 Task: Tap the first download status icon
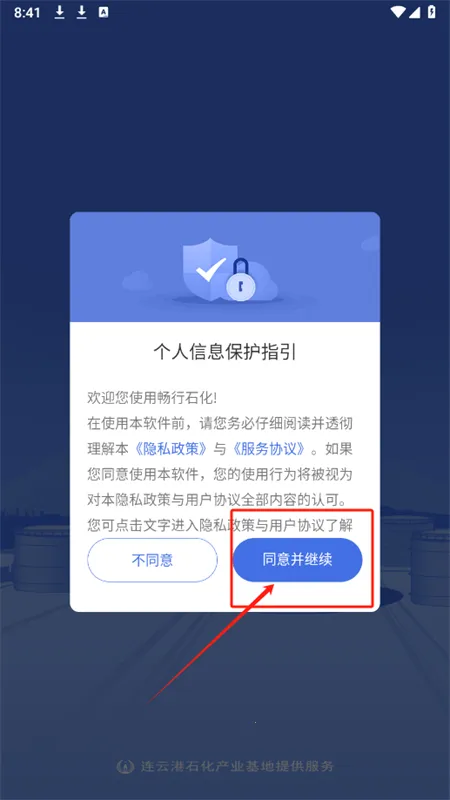pyautogui.click(x=60, y=13)
